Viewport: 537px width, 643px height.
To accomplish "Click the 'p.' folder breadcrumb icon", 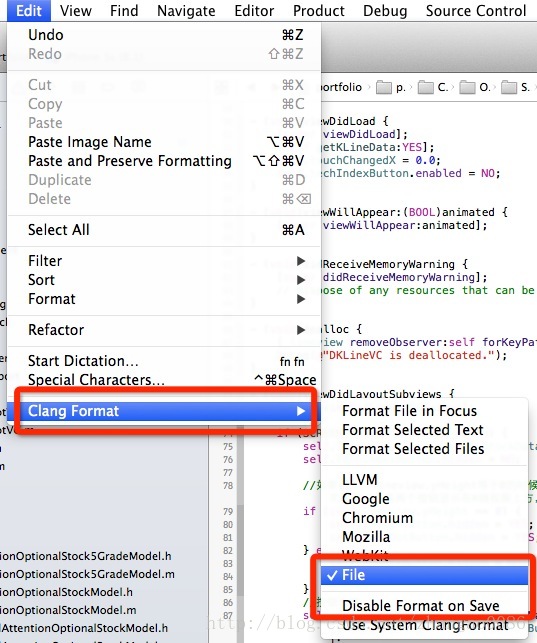I will click(384, 87).
